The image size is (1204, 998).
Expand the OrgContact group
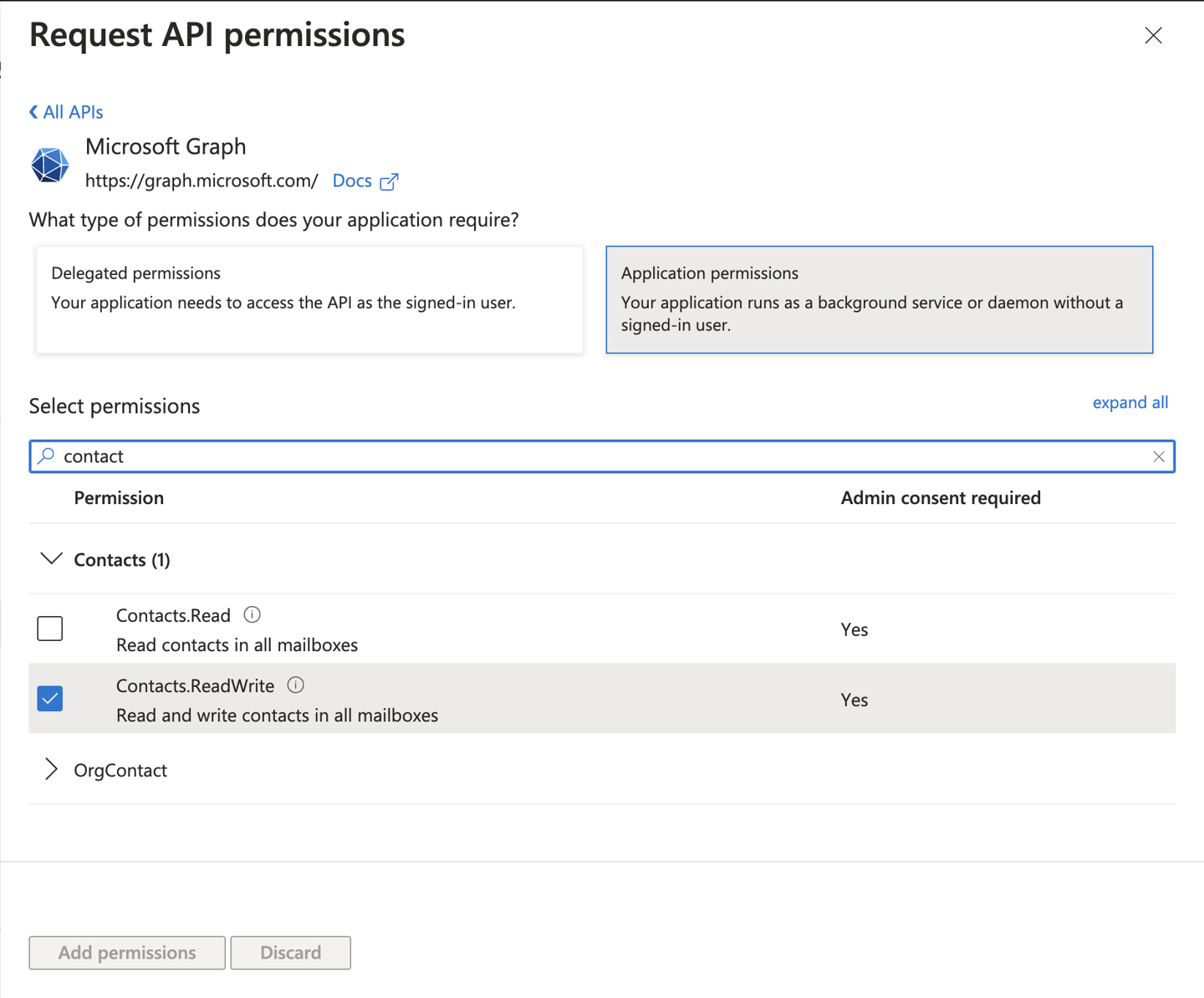pyautogui.click(x=51, y=769)
